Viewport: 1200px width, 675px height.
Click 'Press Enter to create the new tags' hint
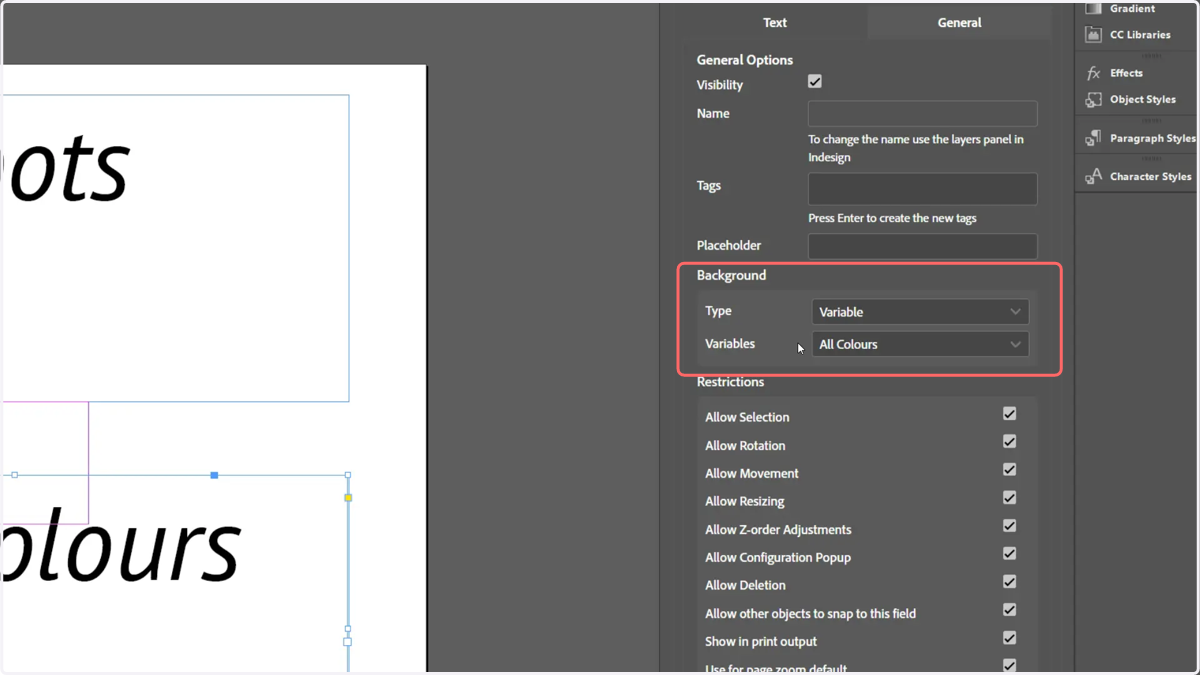click(892, 218)
